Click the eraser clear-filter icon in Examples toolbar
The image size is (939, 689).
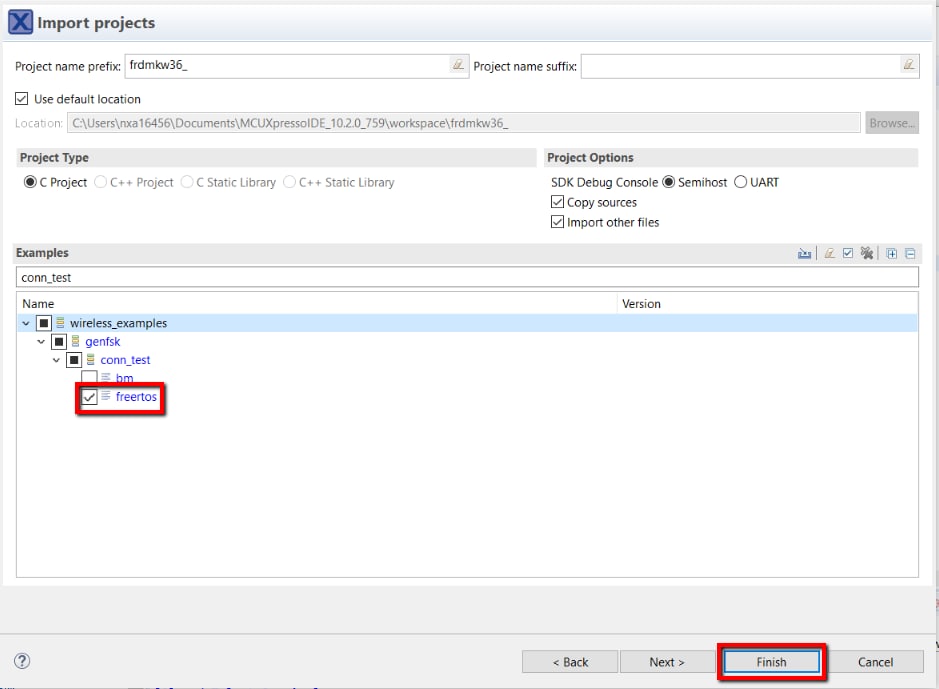tap(829, 254)
